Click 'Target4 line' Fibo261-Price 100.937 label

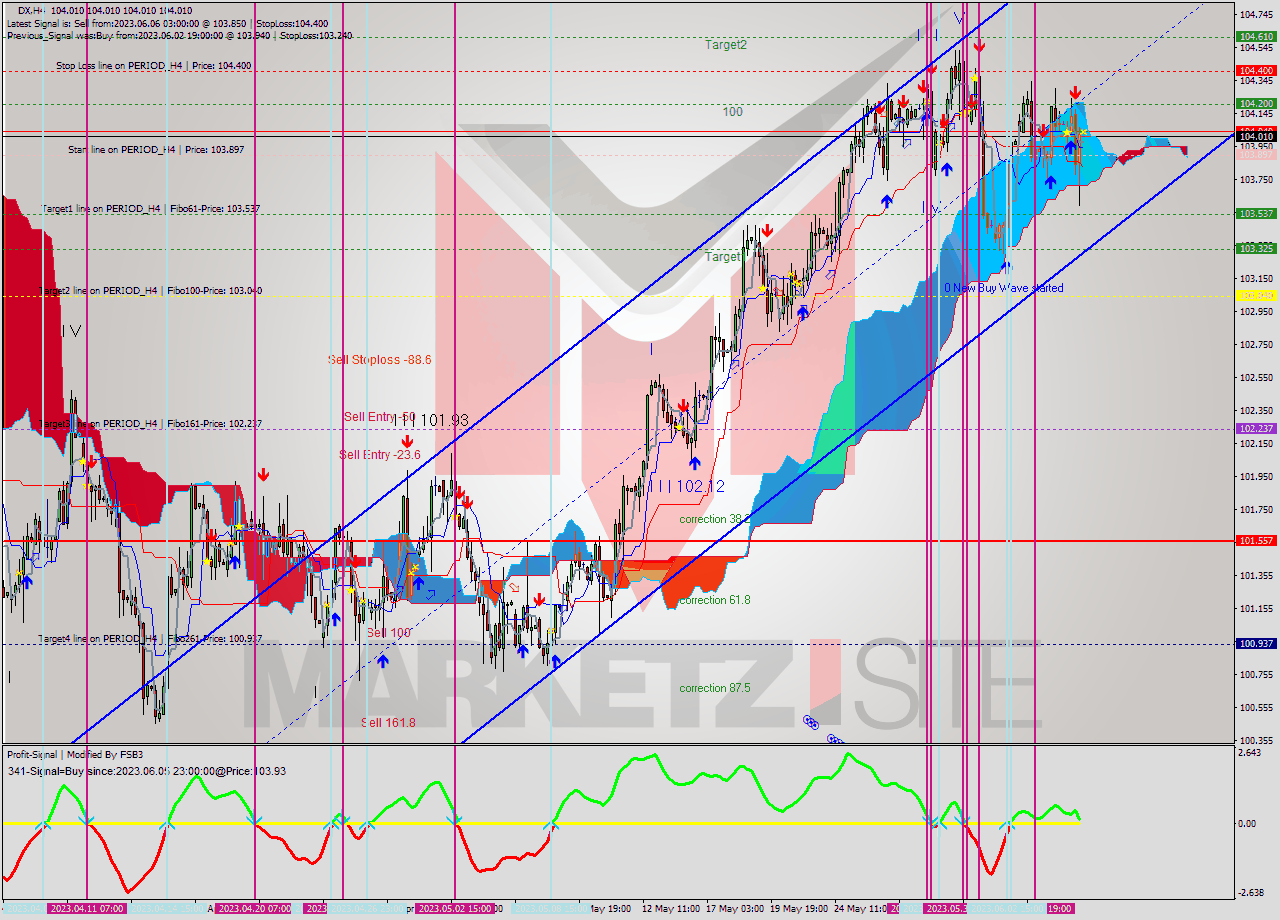150,639
